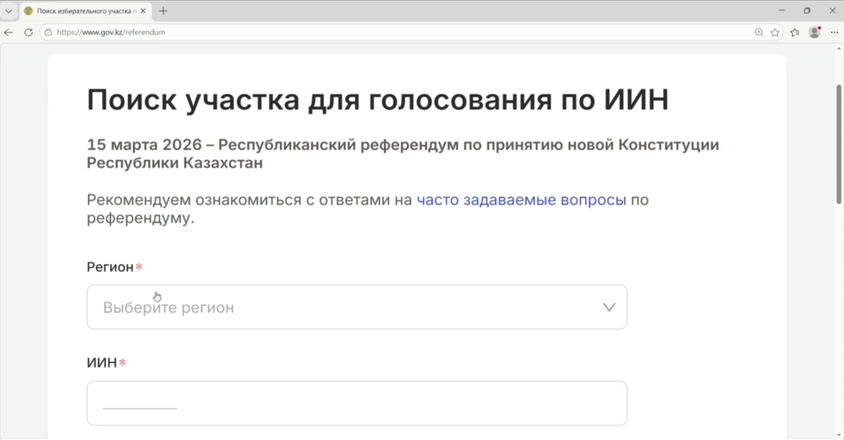Open the Favorites list icon
This screenshot has height=440, width=844.
(x=795, y=32)
